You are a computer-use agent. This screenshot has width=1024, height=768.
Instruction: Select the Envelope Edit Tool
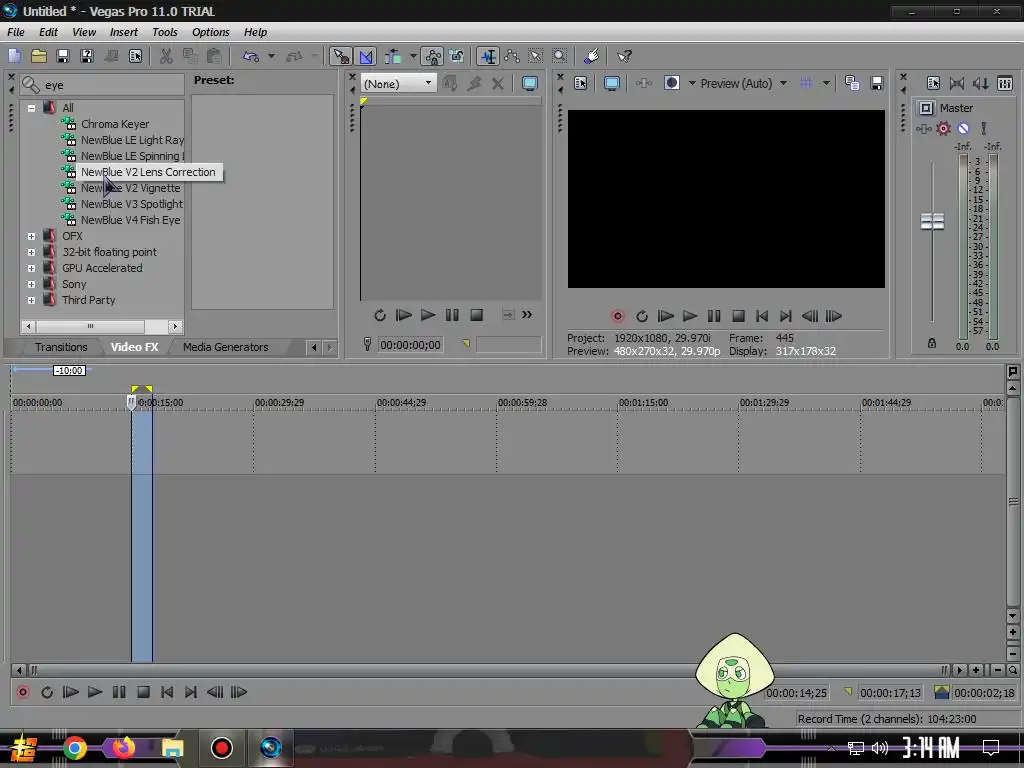[x=511, y=56]
